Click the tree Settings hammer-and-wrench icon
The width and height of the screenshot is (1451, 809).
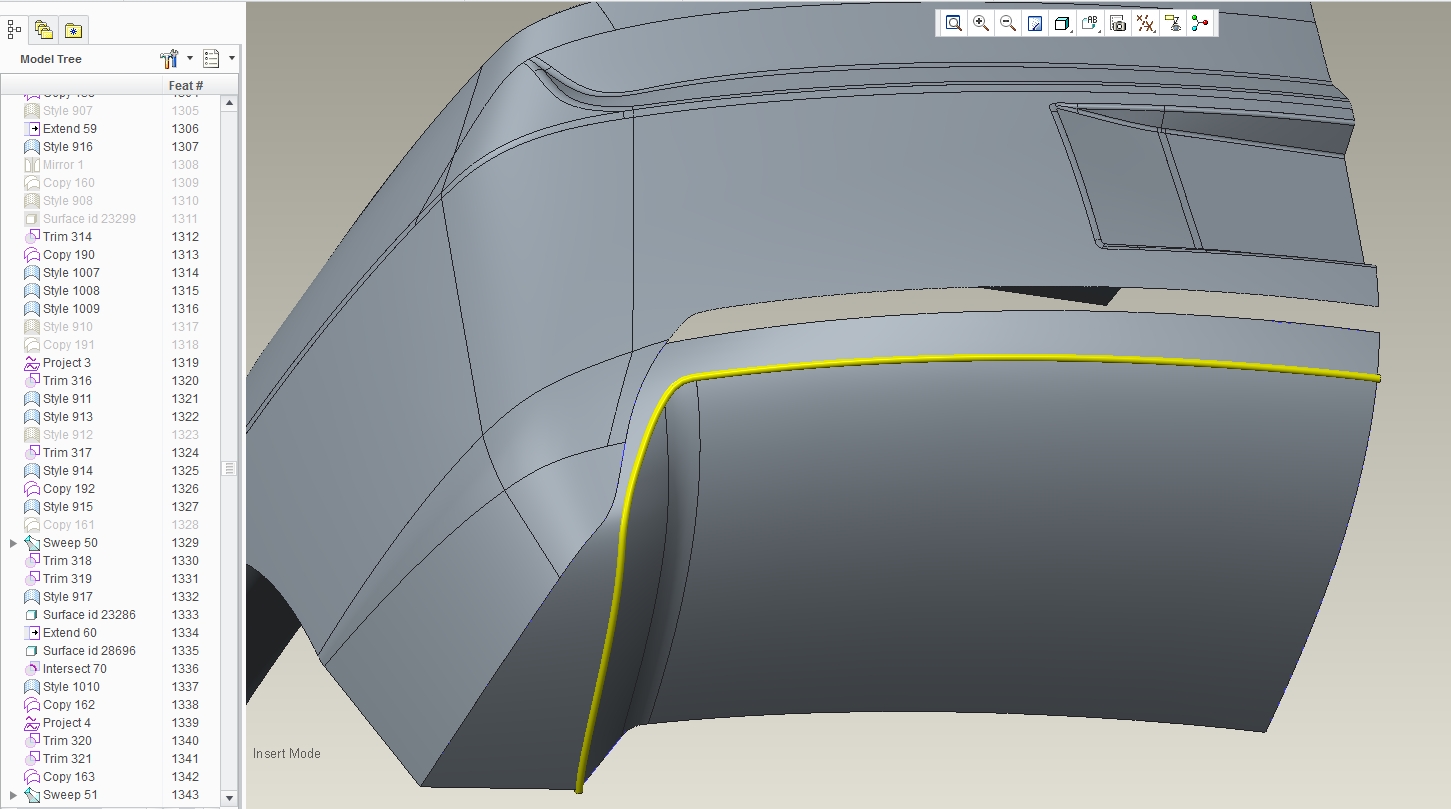click(x=169, y=59)
